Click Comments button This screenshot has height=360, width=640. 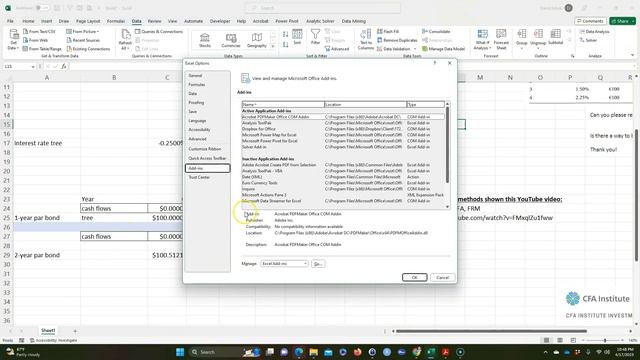point(590,21)
